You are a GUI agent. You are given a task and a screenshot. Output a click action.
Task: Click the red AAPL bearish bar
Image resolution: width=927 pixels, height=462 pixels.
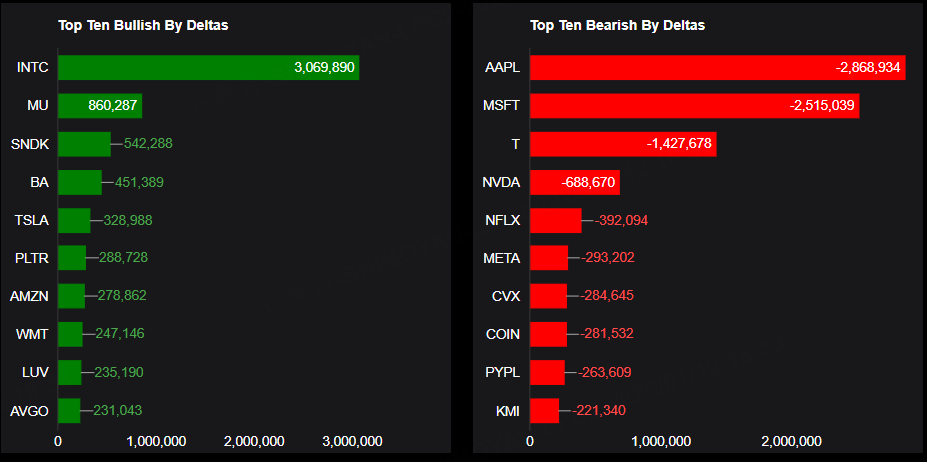click(x=717, y=68)
